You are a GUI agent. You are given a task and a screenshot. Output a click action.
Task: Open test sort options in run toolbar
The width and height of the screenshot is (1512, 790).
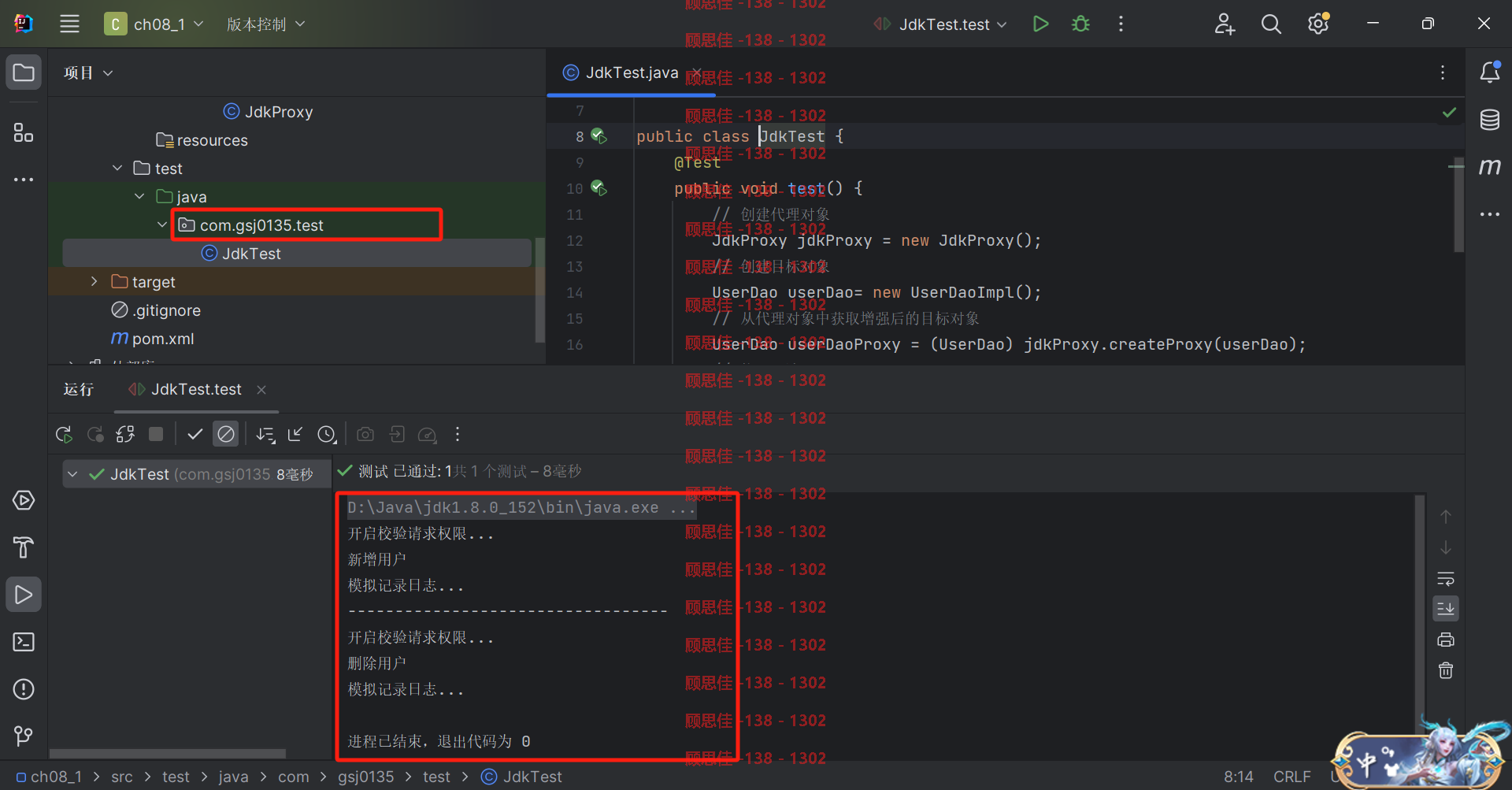(265, 434)
